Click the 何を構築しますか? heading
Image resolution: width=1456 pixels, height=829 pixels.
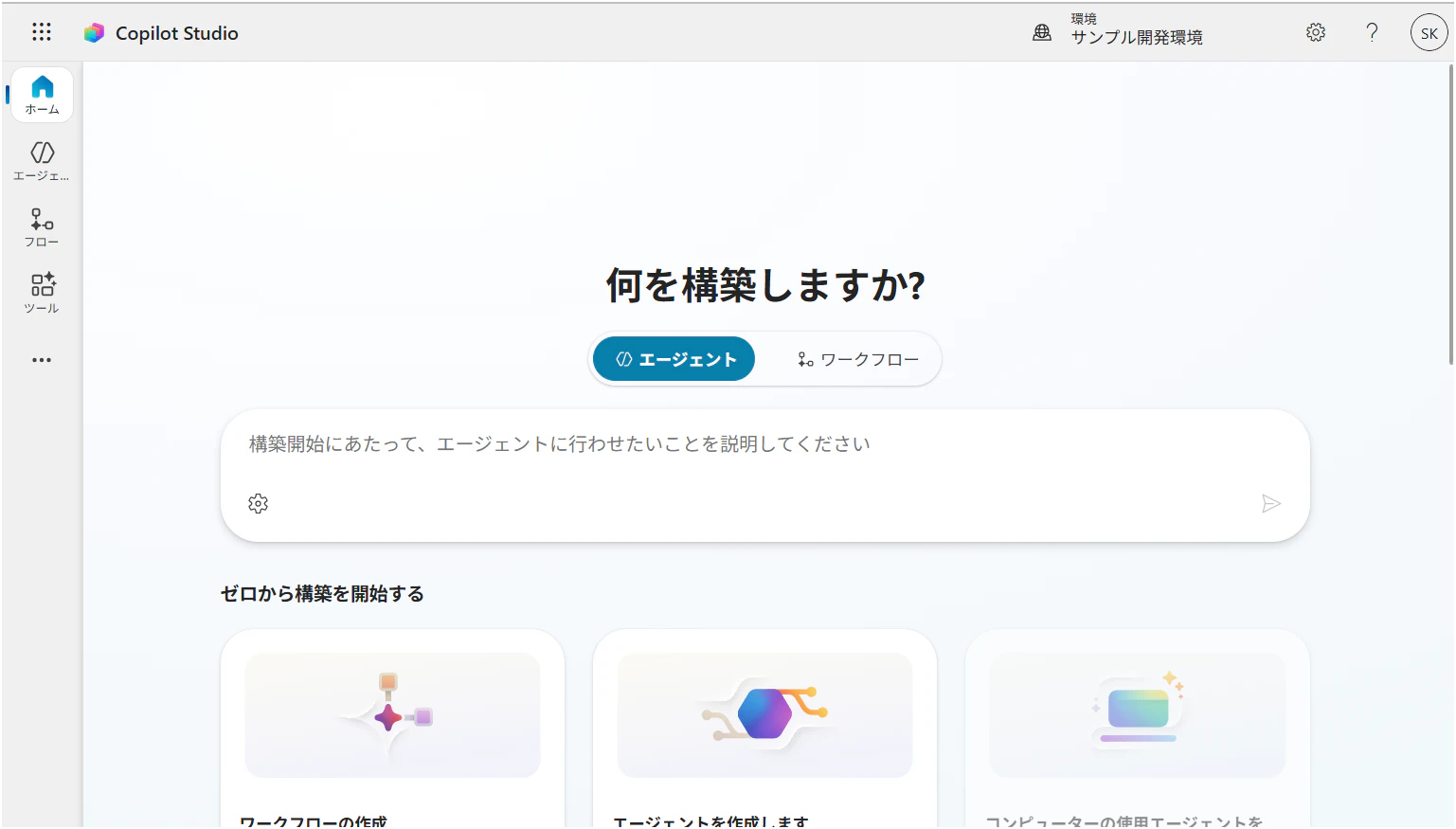pos(765,285)
